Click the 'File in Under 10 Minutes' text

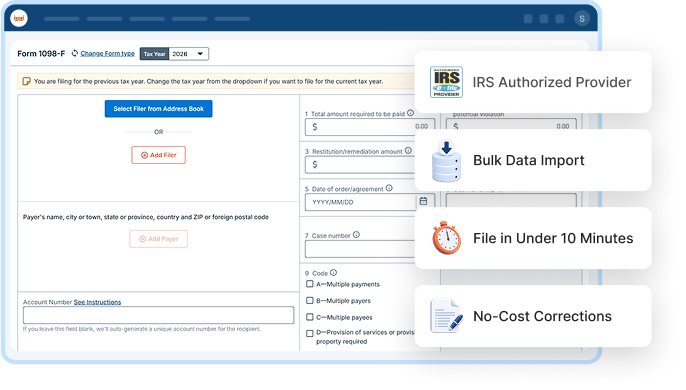(553, 238)
